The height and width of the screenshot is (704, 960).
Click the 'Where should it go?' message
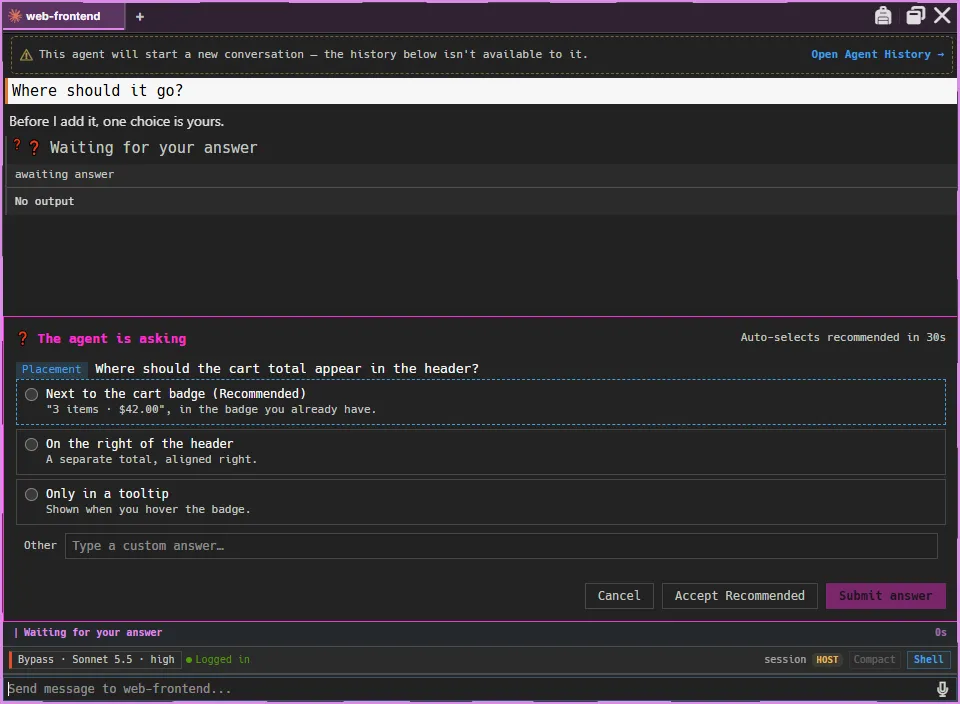pos(481,91)
